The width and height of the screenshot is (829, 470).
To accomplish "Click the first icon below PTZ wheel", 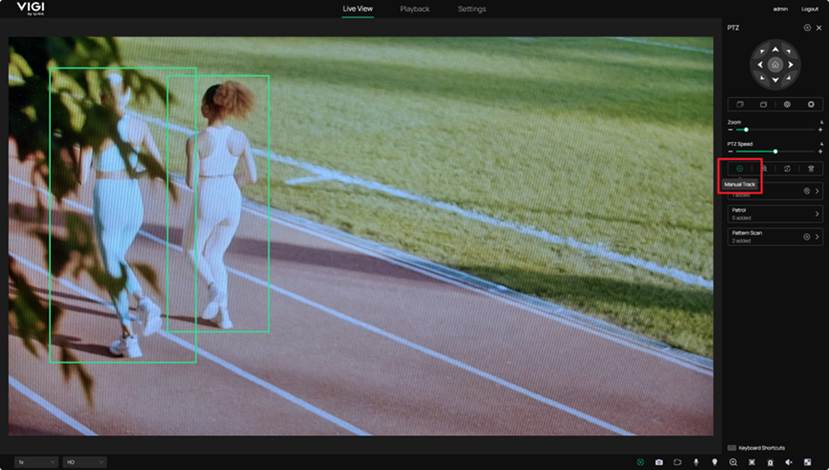I will pos(740,105).
